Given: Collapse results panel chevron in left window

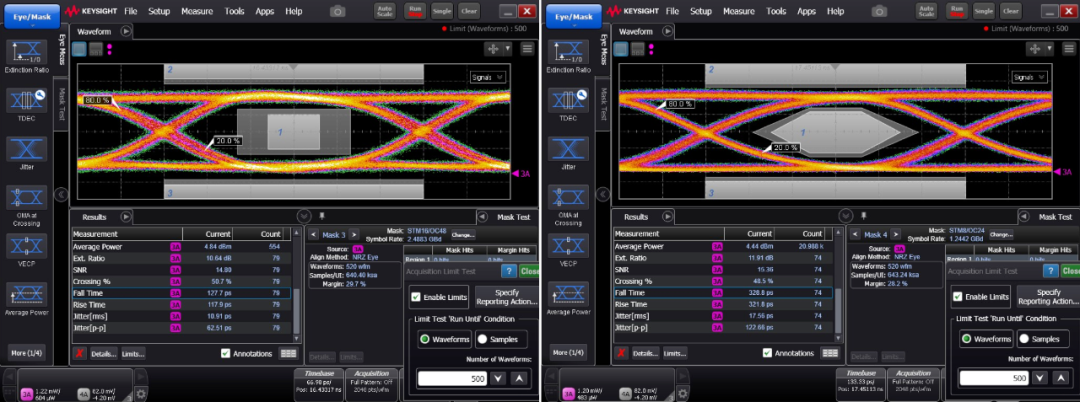Looking at the screenshot, I should pyautogui.click(x=304, y=216).
